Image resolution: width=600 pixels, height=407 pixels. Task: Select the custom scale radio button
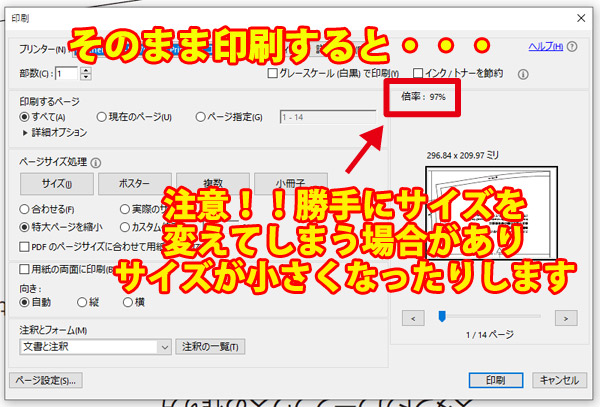pyautogui.click(x=125, y=227)
